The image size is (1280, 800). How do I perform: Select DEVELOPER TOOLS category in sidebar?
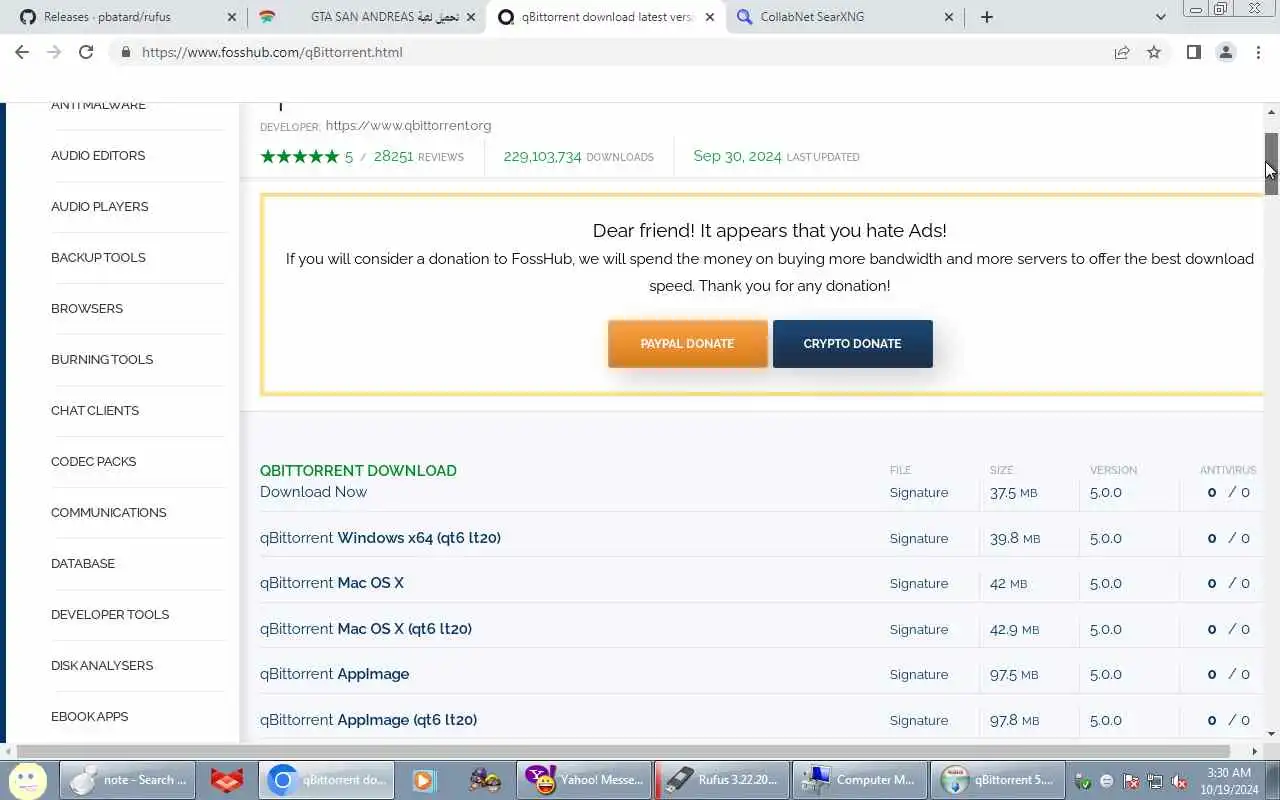(x=110, y=615)
